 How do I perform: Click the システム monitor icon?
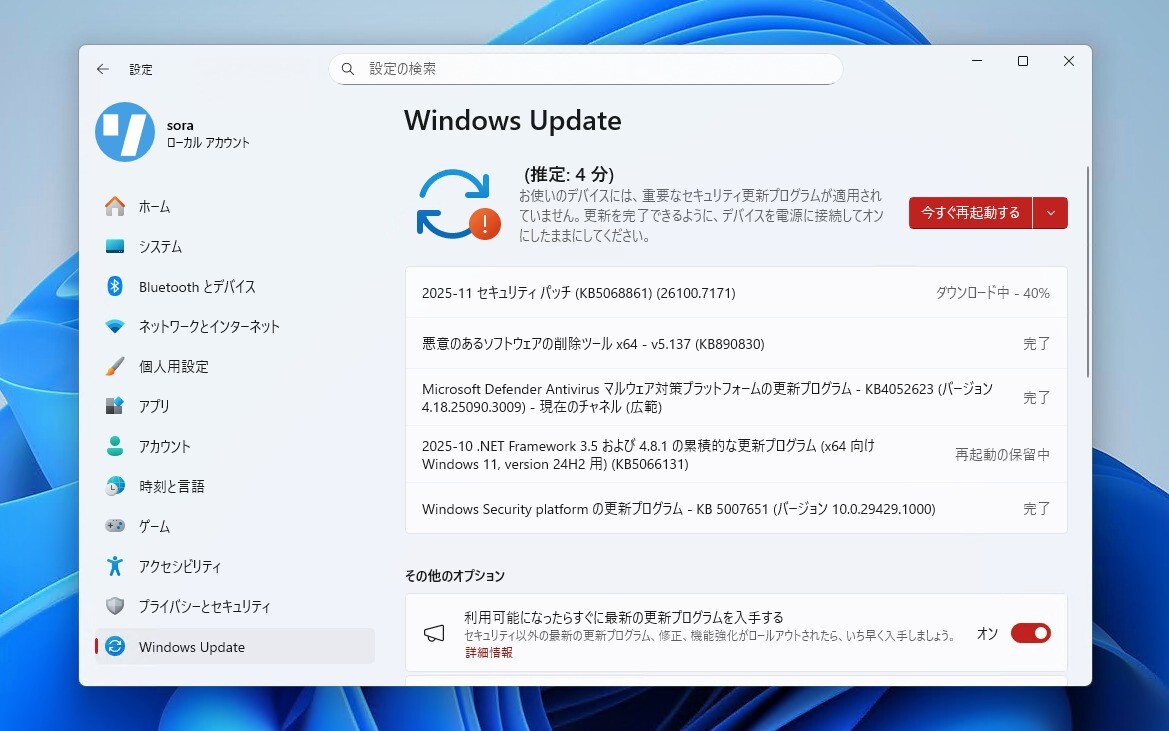[x=115, y=247]
